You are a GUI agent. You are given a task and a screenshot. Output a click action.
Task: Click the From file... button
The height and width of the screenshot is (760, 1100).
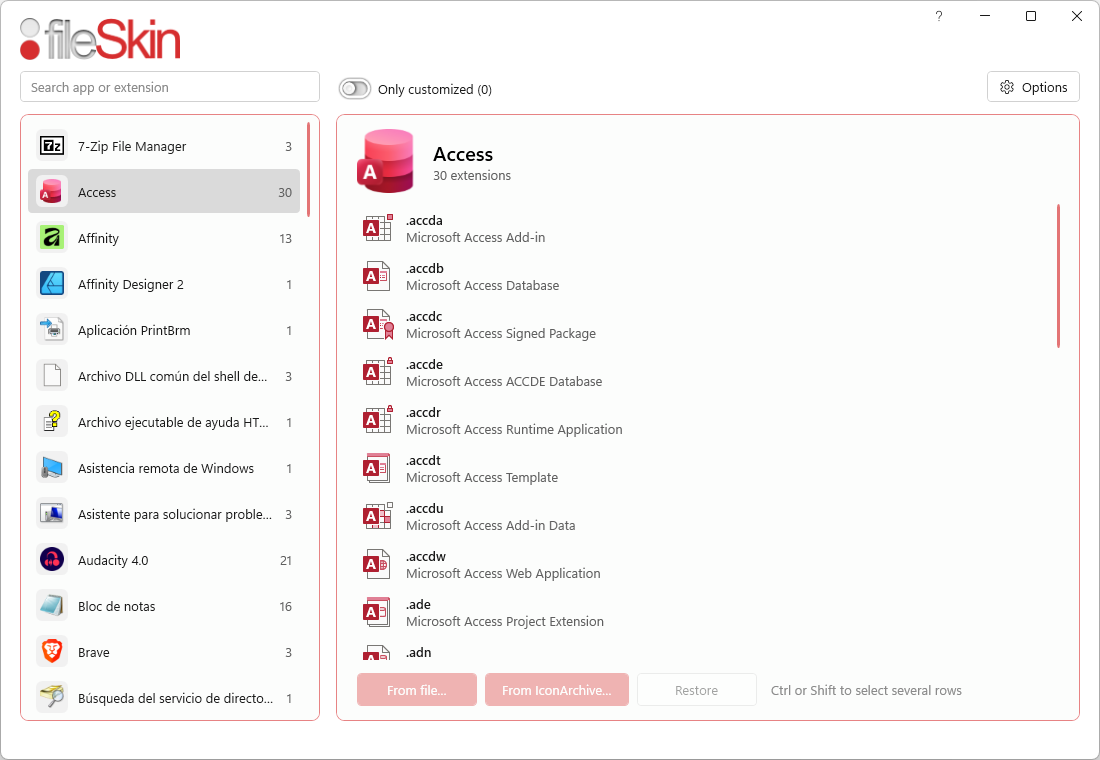click(417, 690)
